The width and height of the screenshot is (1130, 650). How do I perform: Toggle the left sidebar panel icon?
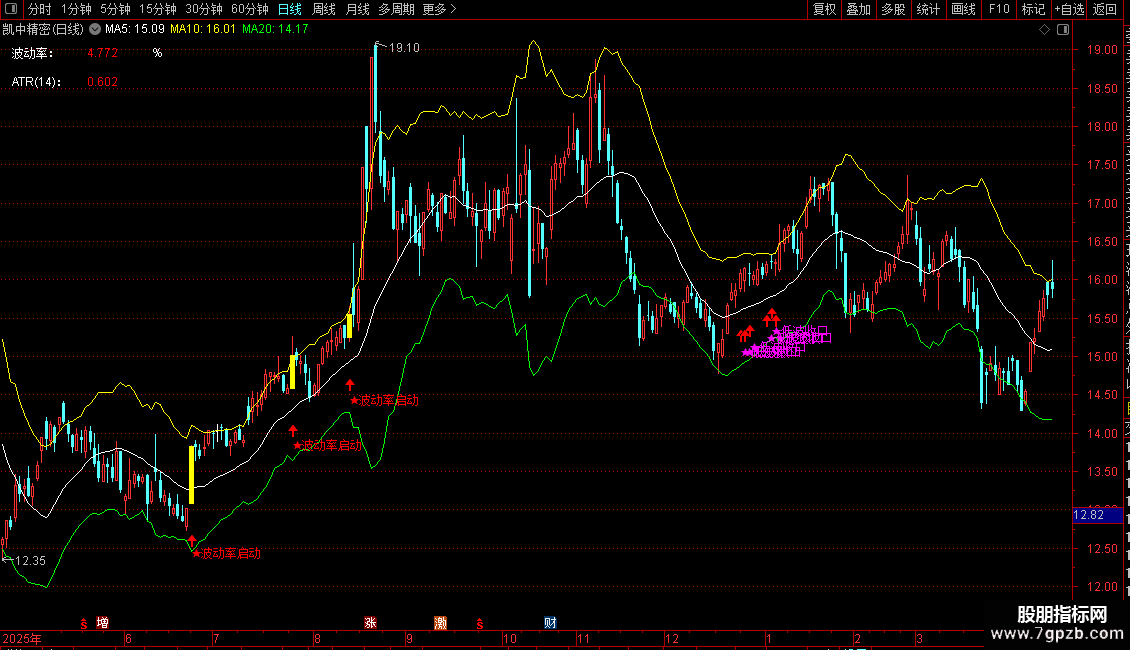click(x=11, y=9)
